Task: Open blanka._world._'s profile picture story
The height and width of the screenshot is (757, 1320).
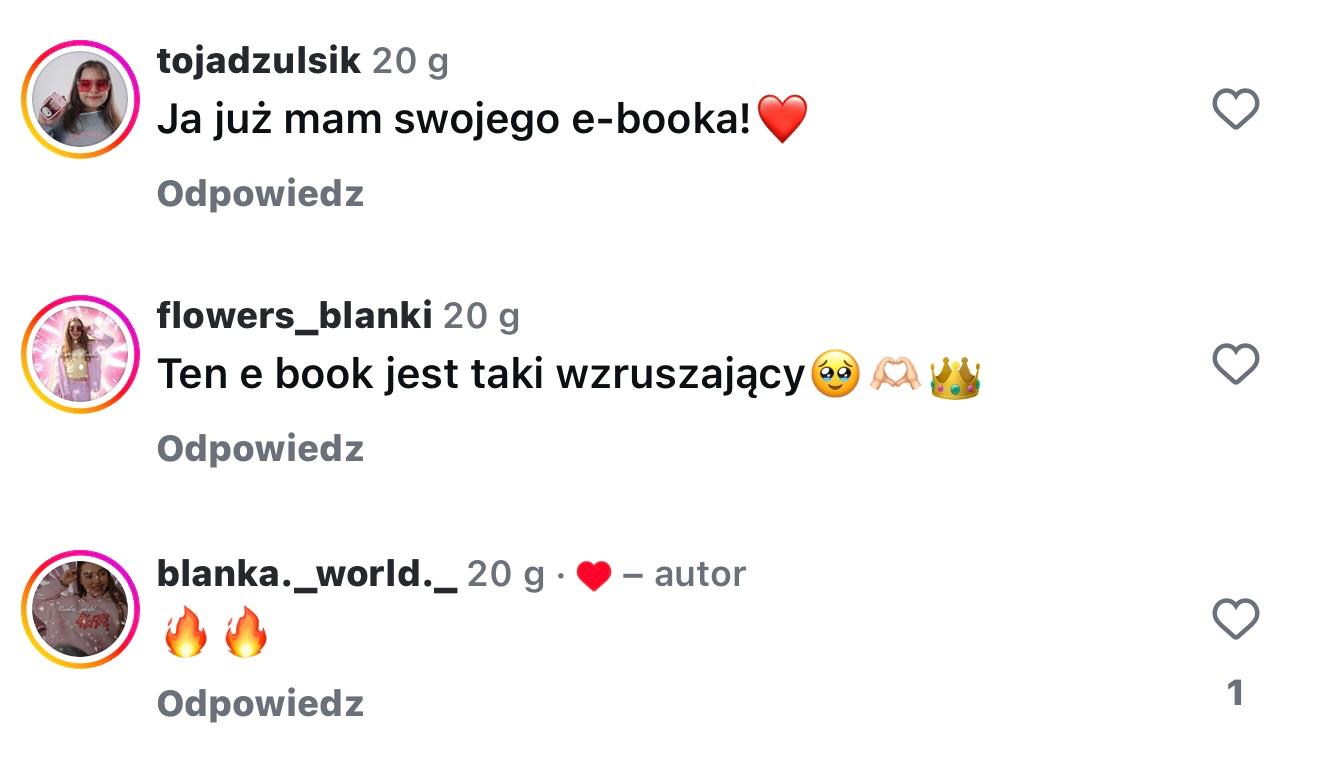Action: 80,609
